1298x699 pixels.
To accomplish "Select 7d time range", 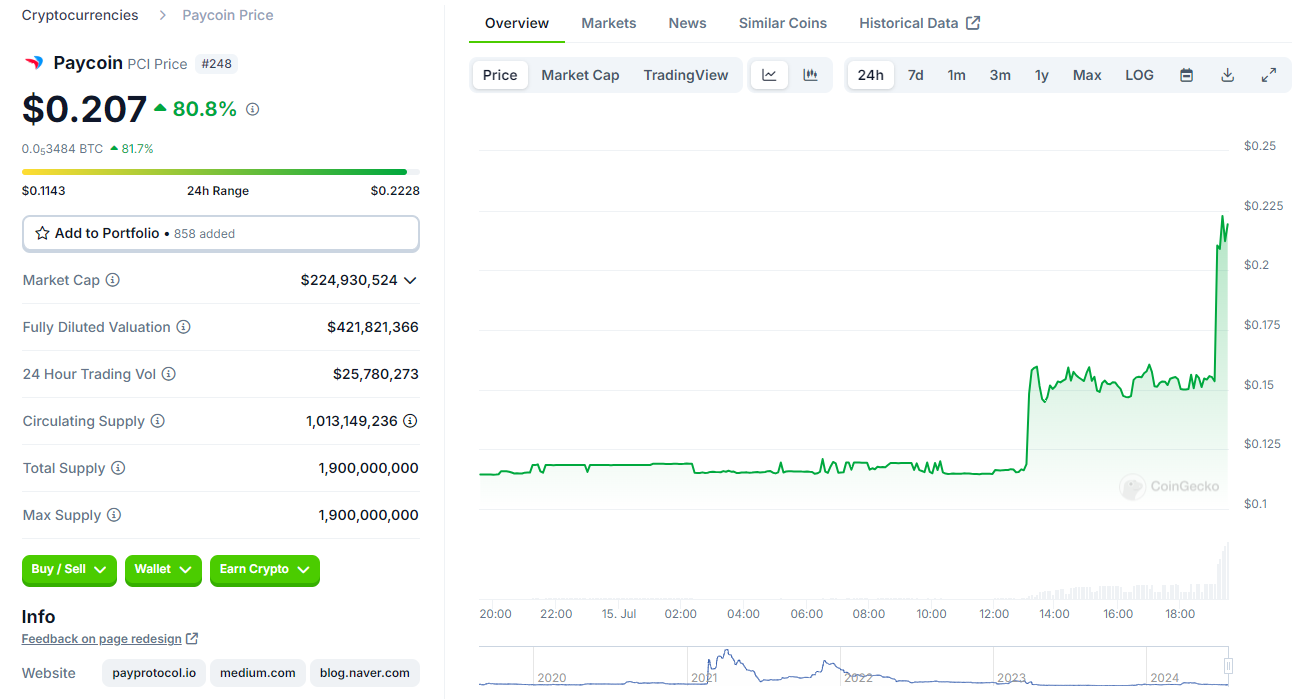I will click(915, 75).
